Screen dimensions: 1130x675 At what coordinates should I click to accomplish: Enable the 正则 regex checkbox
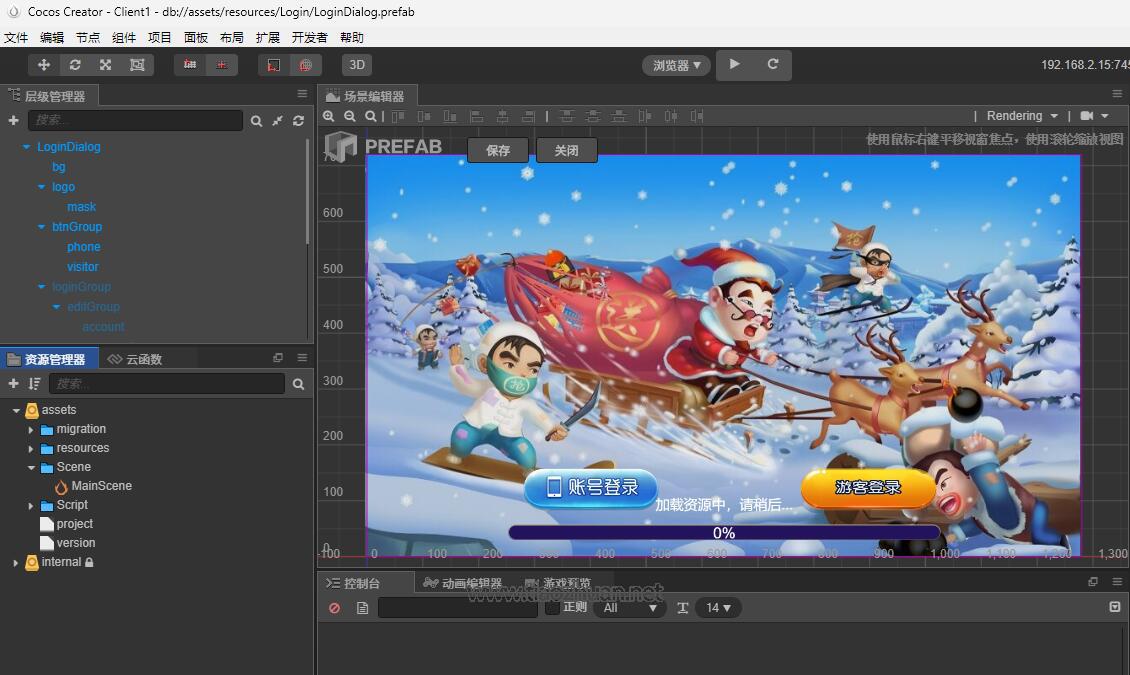click(x=553, y=608)
